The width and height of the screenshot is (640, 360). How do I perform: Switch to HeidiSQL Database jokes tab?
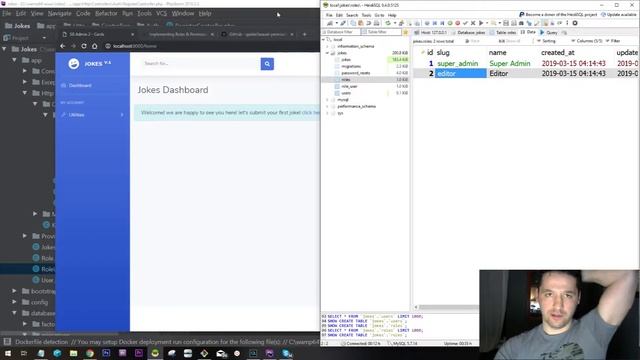coord(469,32)
